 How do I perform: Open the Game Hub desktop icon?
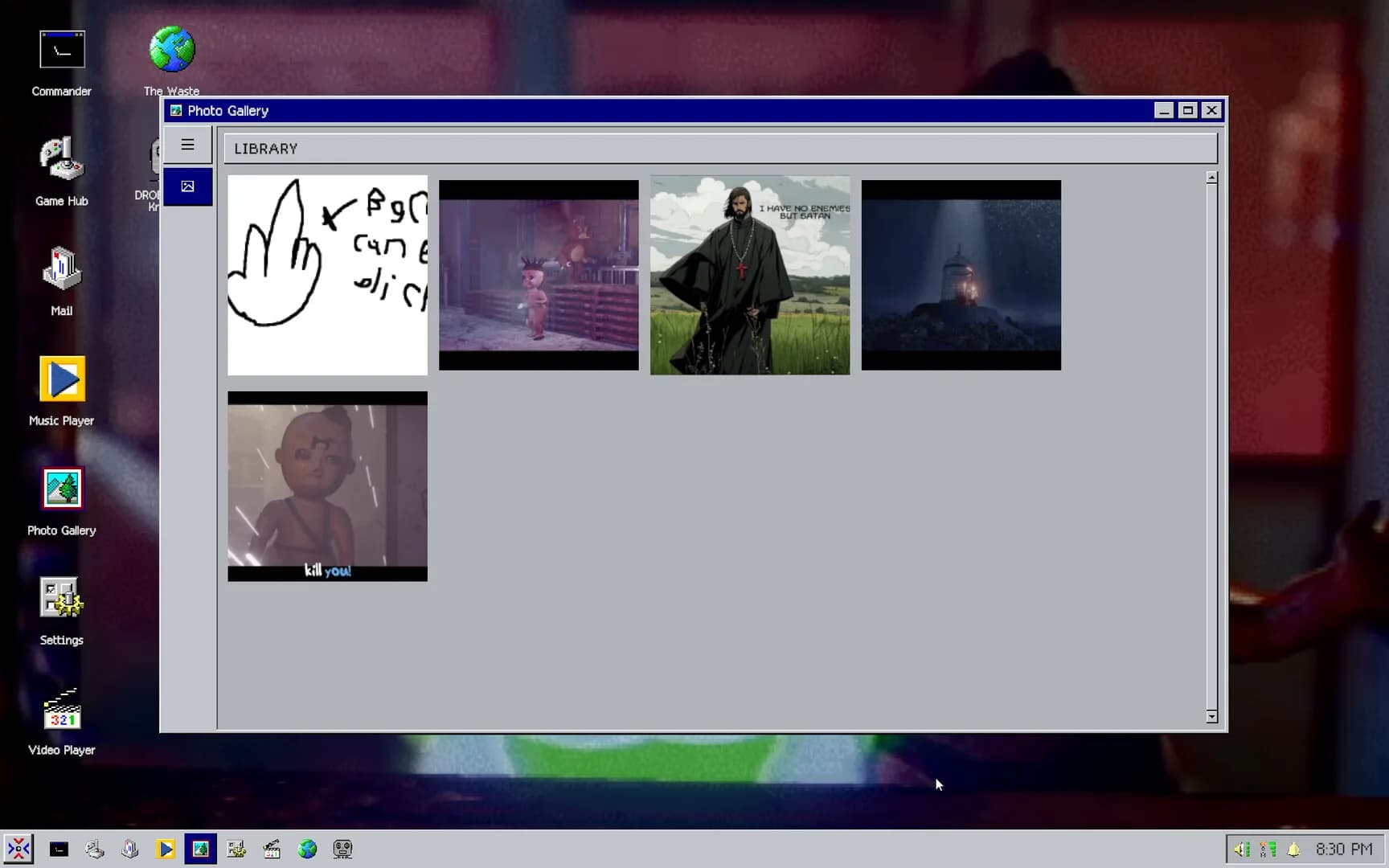[x=62, y=172]
